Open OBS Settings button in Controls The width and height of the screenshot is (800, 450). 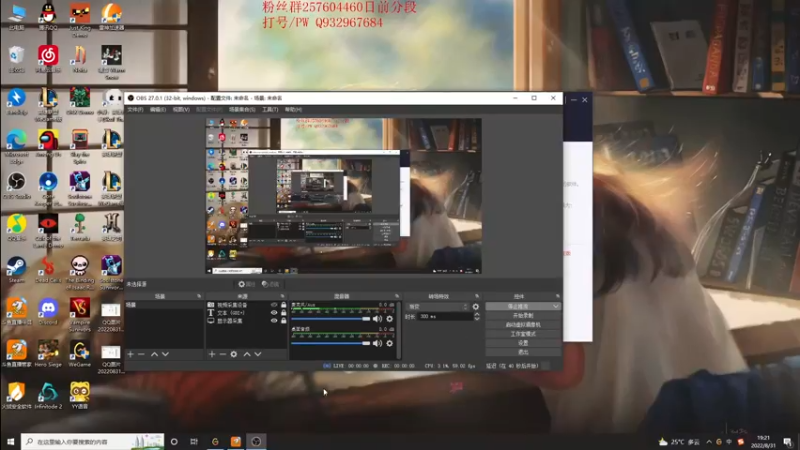tap(523, 343)
